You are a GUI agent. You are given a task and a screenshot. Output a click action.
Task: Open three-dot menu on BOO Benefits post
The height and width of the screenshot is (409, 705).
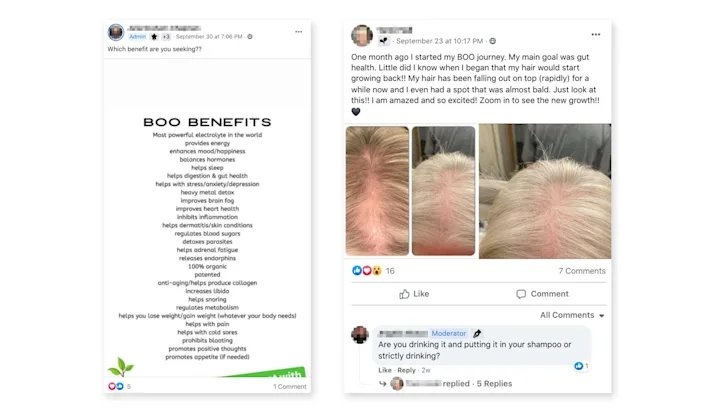click(299, 32)
